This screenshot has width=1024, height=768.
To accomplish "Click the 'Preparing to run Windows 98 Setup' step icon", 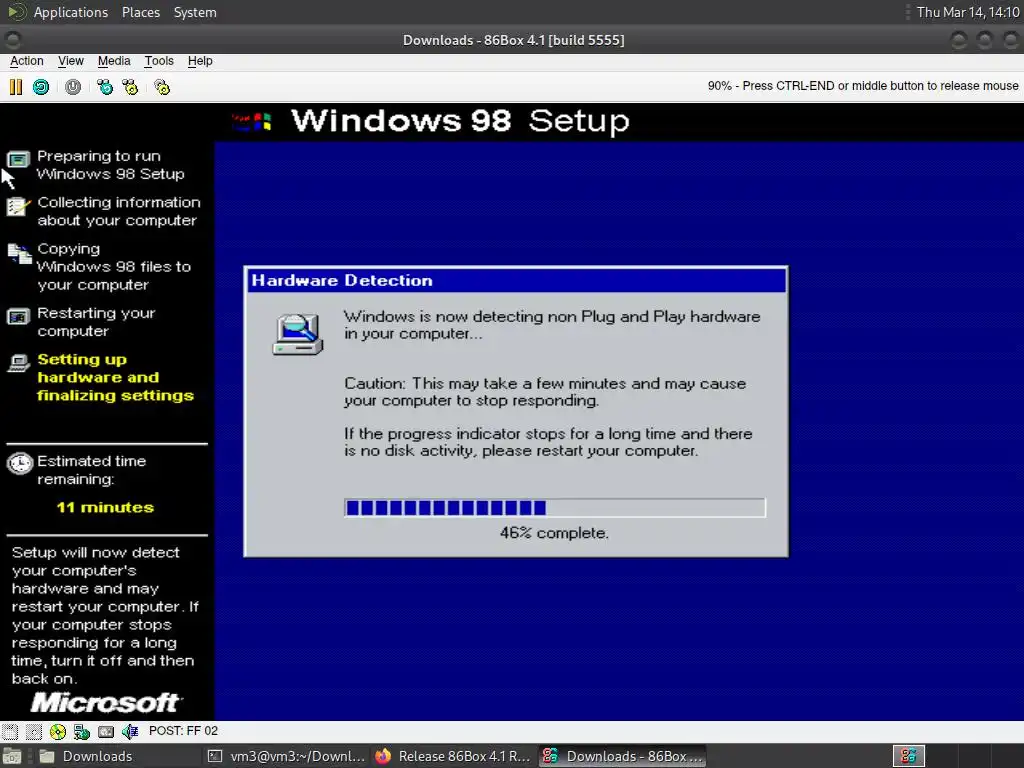I will coord(18,159).
